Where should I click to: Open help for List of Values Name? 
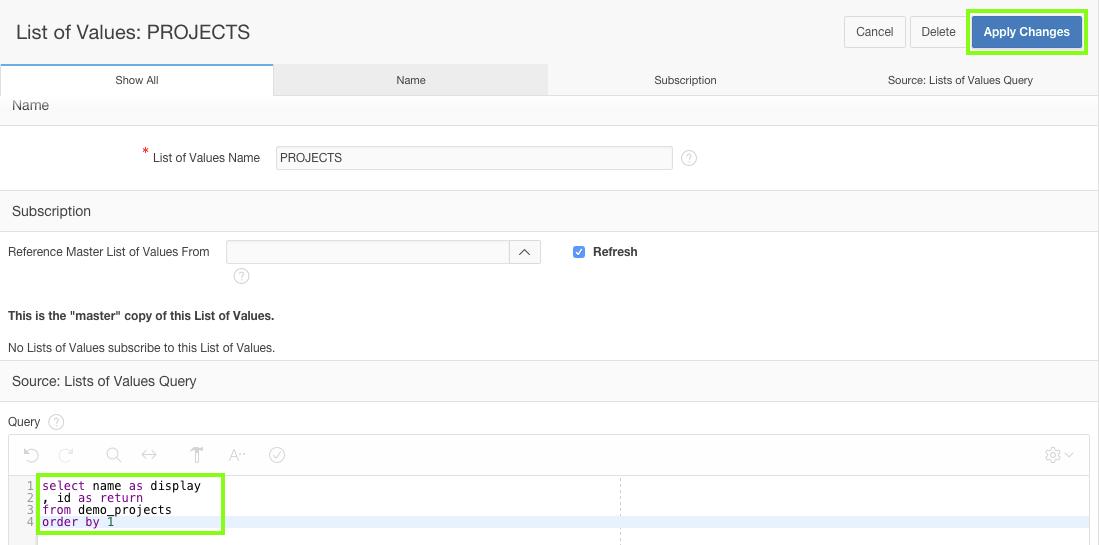(x=689, y=158)
